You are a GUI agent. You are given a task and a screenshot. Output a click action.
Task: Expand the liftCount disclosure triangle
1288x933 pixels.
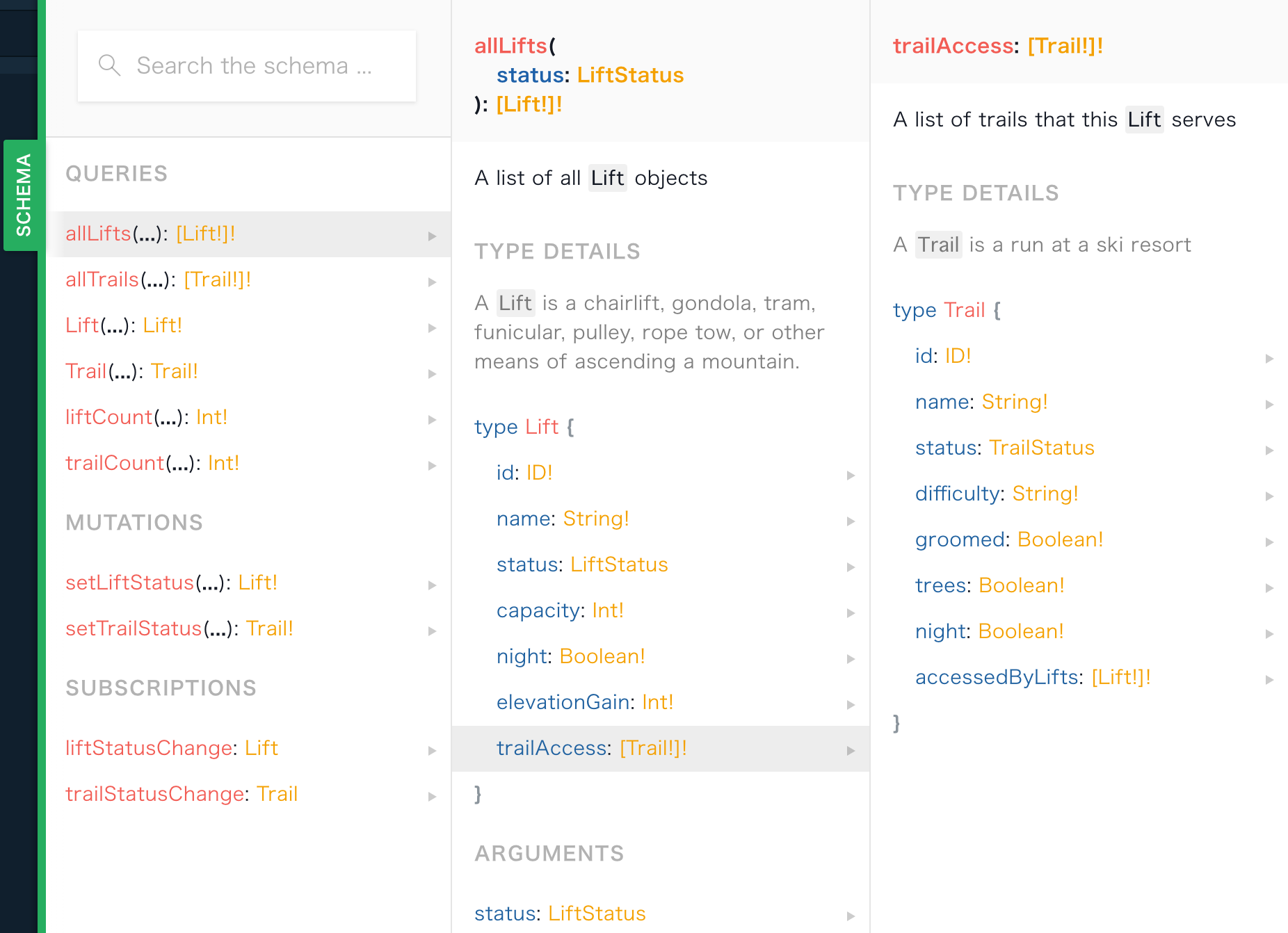click(x=433, y=419)
